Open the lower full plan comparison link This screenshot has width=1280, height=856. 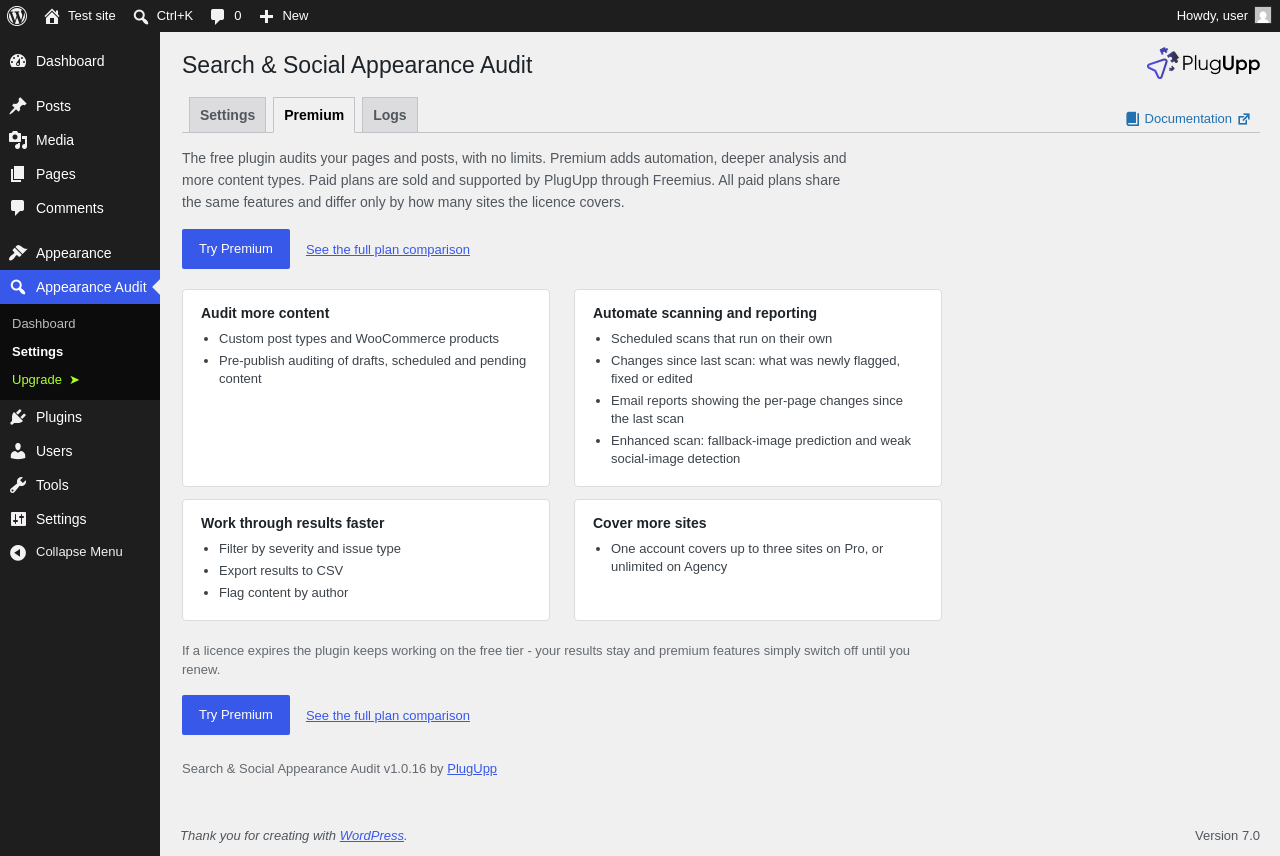[388, 716]
